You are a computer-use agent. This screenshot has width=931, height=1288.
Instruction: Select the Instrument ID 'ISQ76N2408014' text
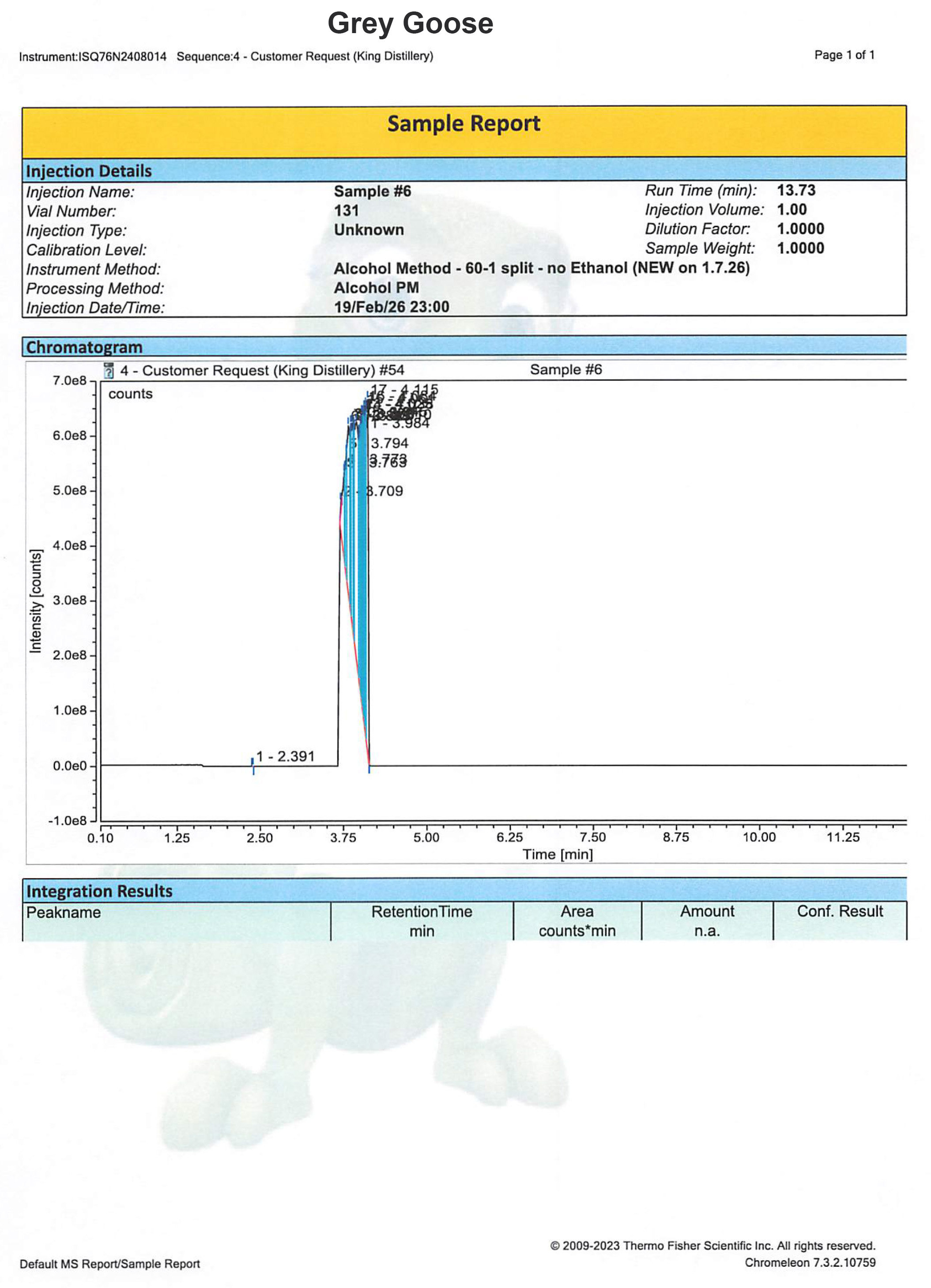tap(122, 57)
